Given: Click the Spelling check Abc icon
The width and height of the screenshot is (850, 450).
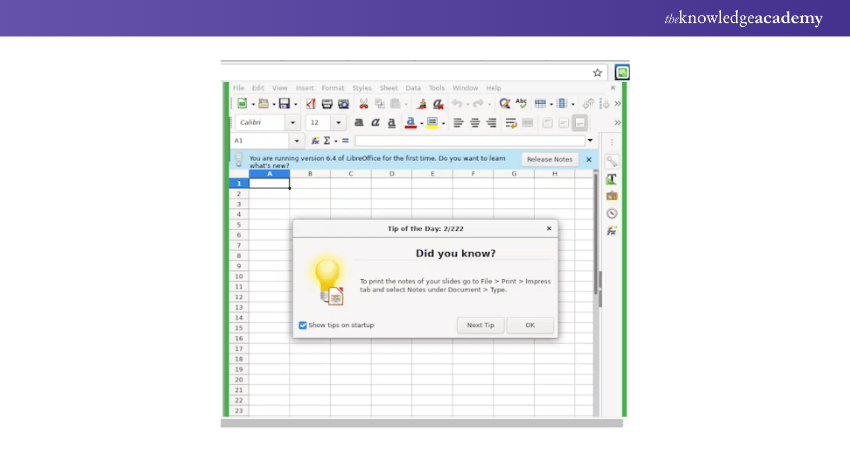Looking at the screenshot, I should point(520,103).
